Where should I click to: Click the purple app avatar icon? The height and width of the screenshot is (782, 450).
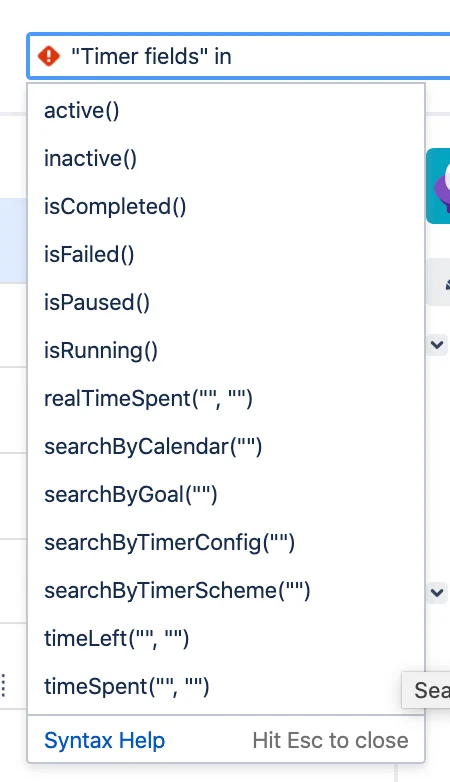[x=438, y=186]
